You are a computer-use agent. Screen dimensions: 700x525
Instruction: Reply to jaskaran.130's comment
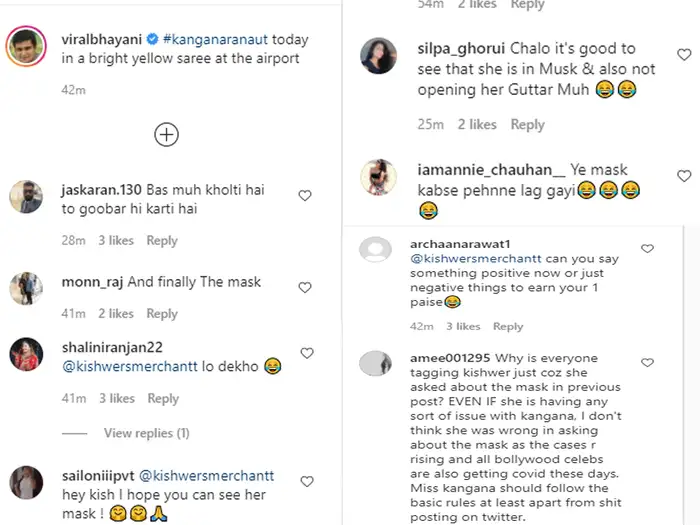tap(162, 240)
